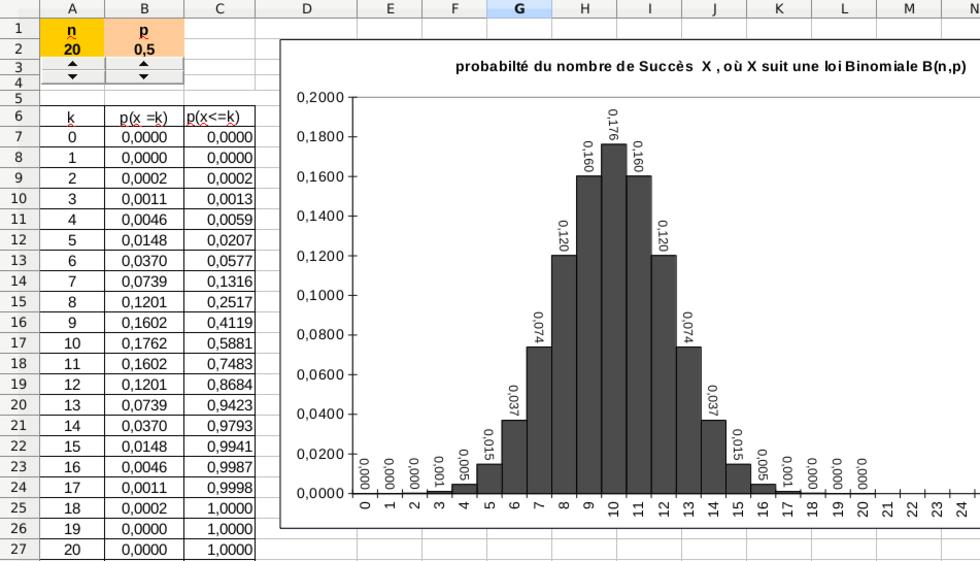Select column A header
980x561 pixels.
(72, 9)
